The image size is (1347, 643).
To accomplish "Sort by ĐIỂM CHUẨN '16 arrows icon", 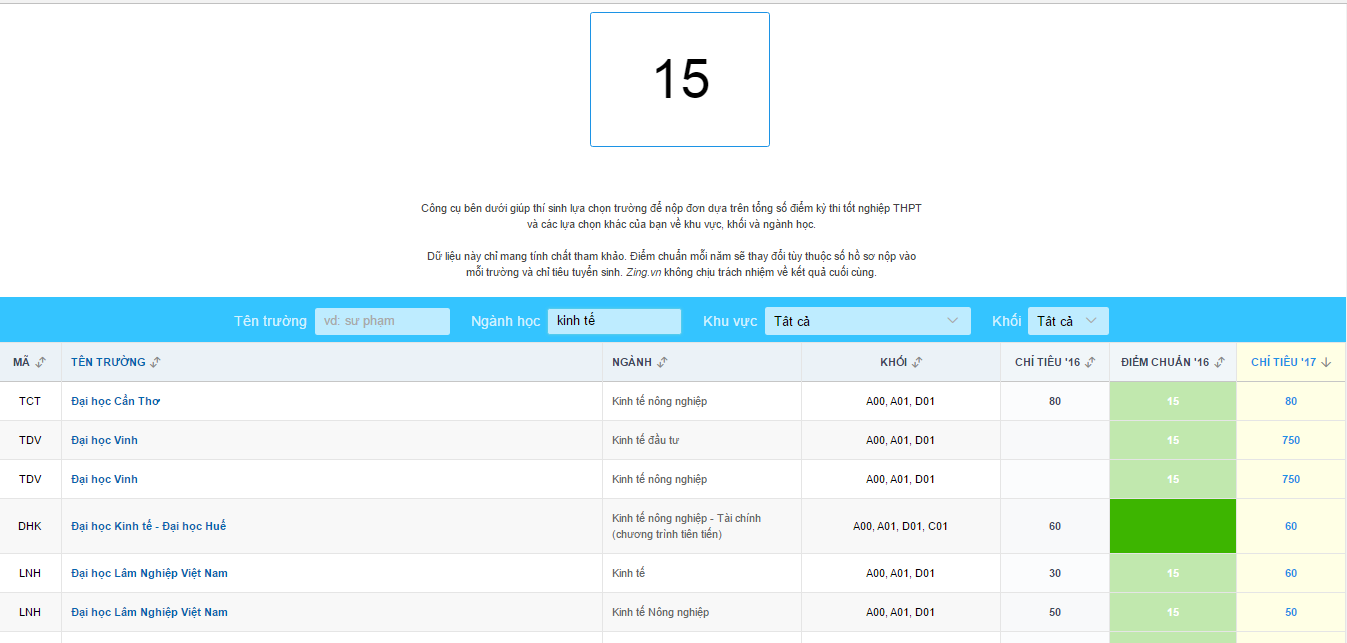I will coord(1219,362).
